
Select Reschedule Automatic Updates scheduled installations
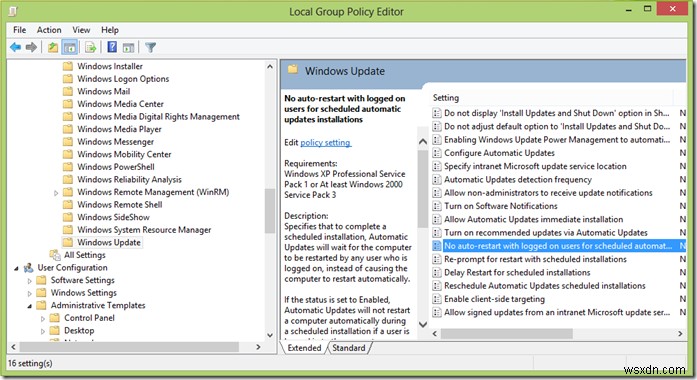pos(545,286)
